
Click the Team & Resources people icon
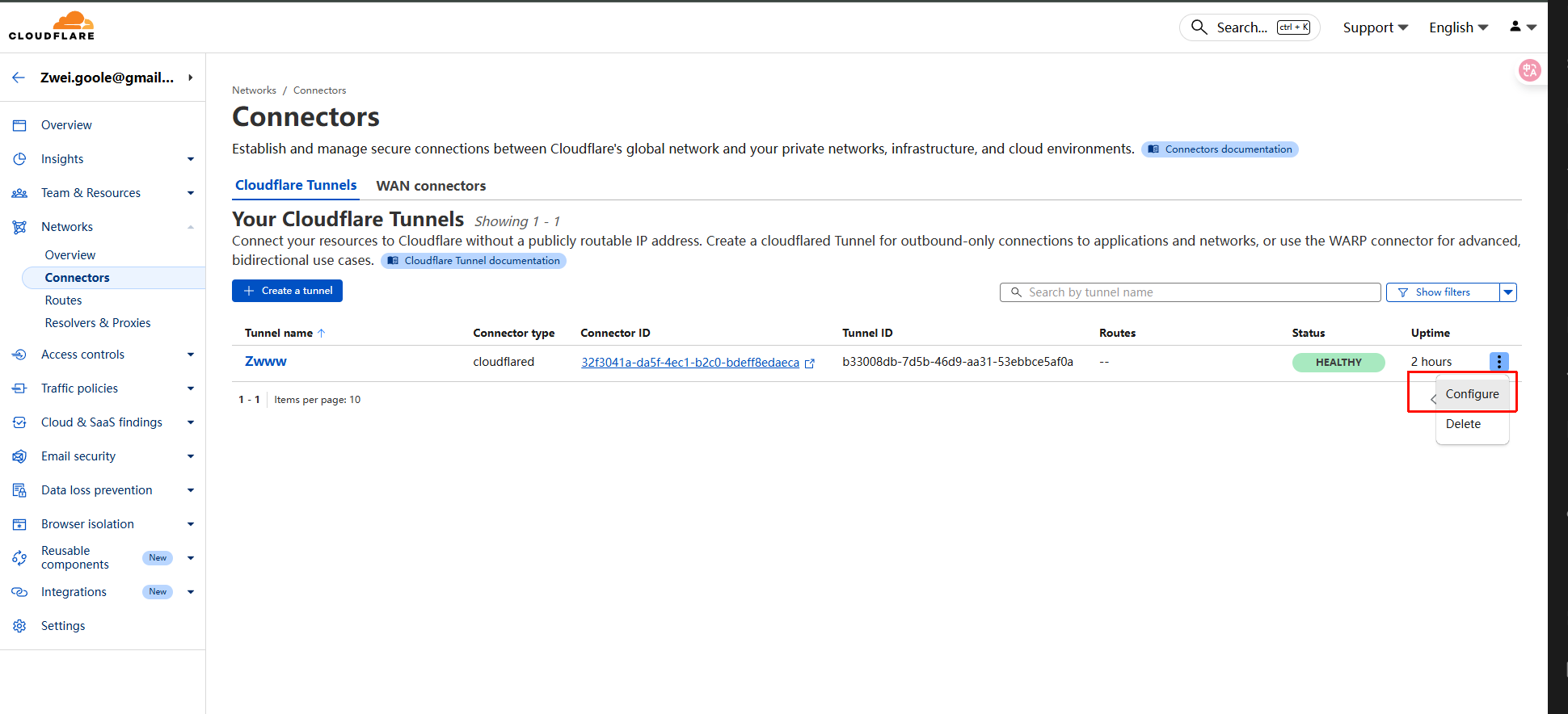[x=19, y=193]
